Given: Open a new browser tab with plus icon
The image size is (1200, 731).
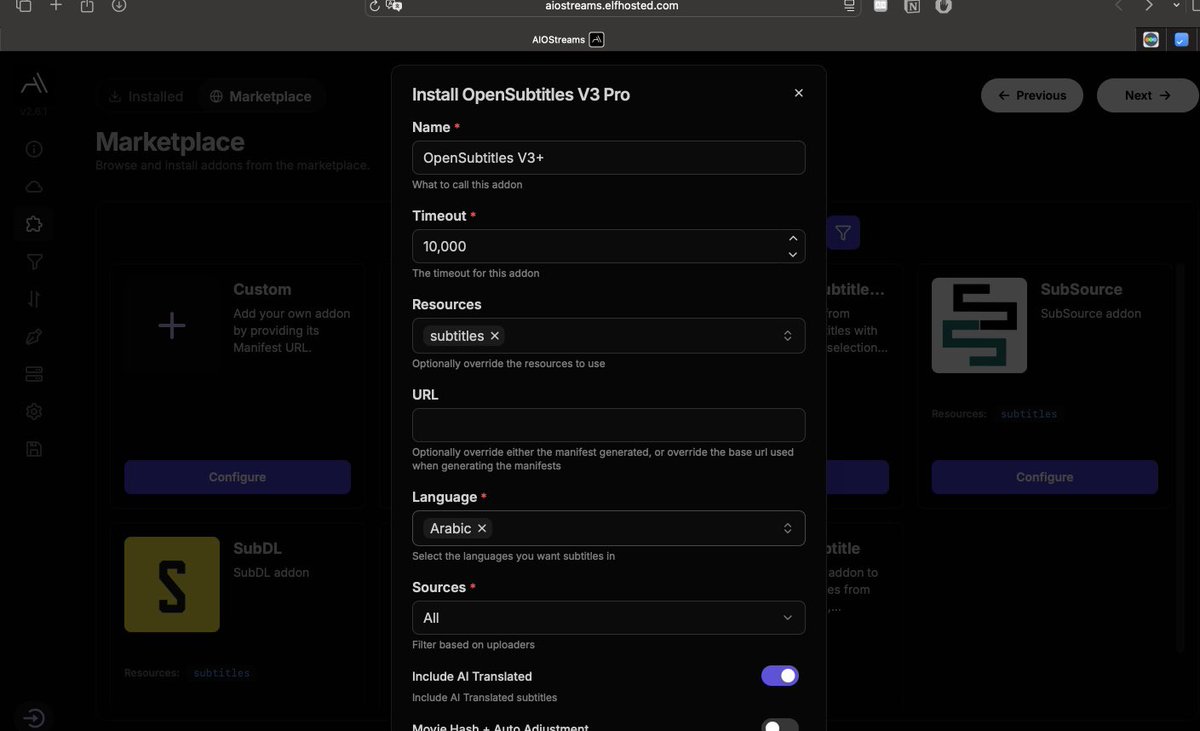Looking at the screenshot, I should (56, 6).
